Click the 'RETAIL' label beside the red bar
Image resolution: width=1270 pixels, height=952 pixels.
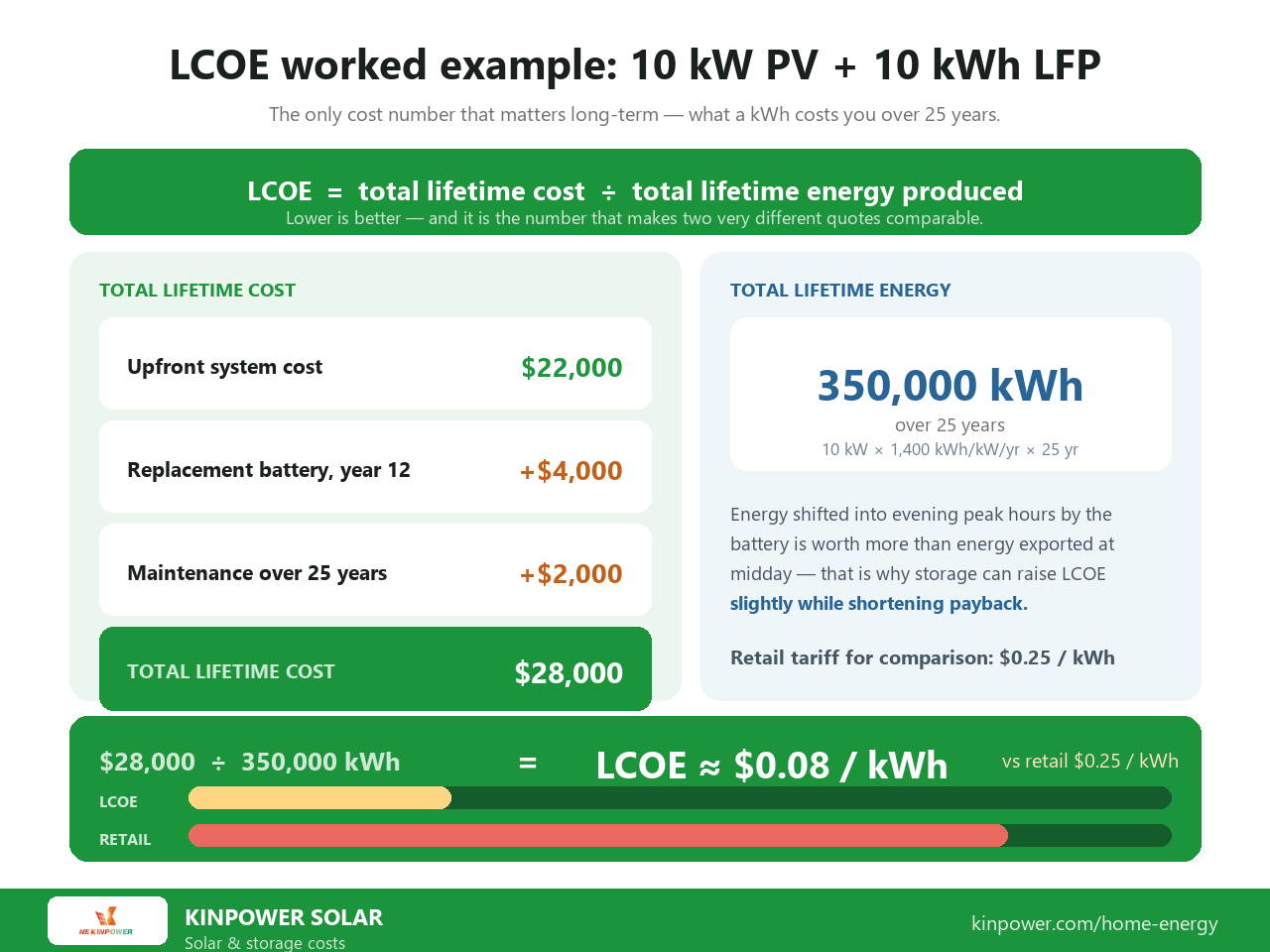[x=125, y=839]
